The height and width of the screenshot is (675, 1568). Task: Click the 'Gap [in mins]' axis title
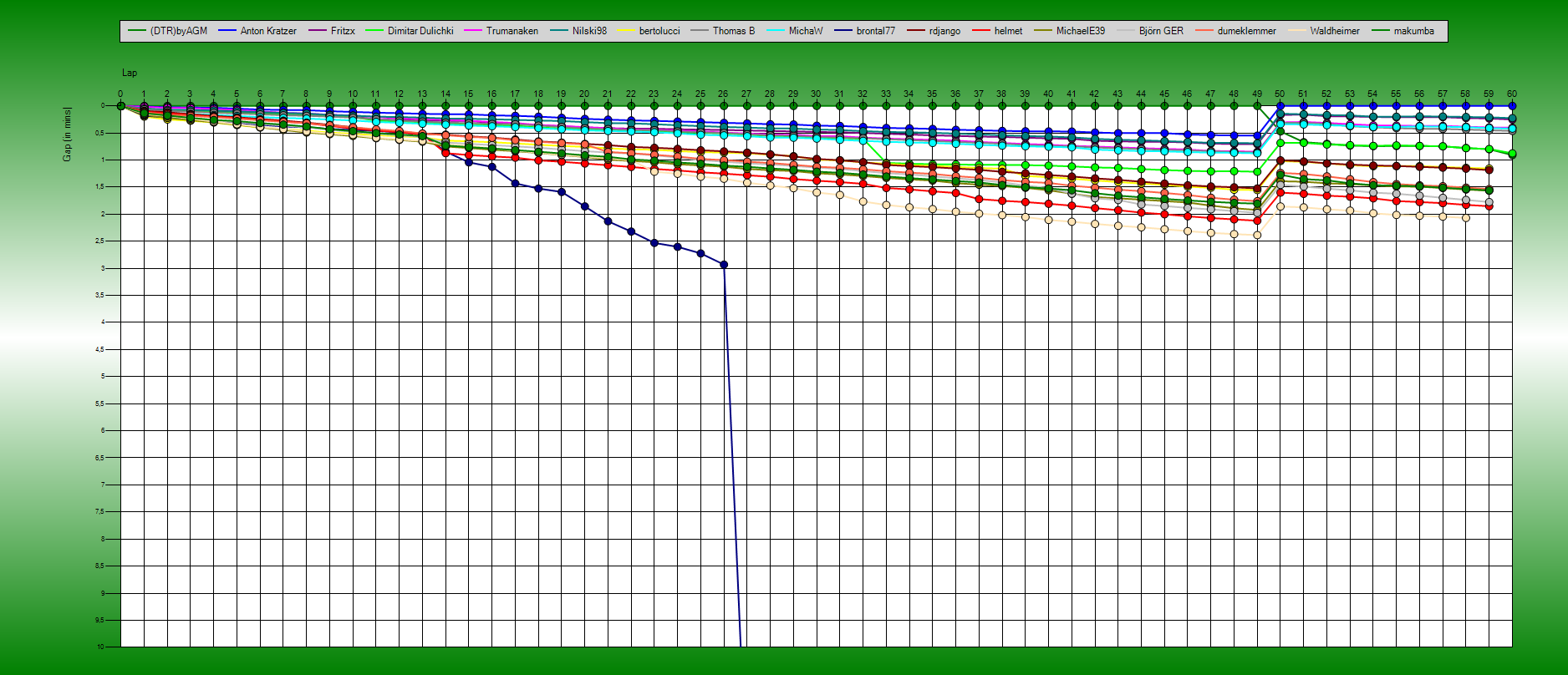pyautogui.click(x=67, y=134)
